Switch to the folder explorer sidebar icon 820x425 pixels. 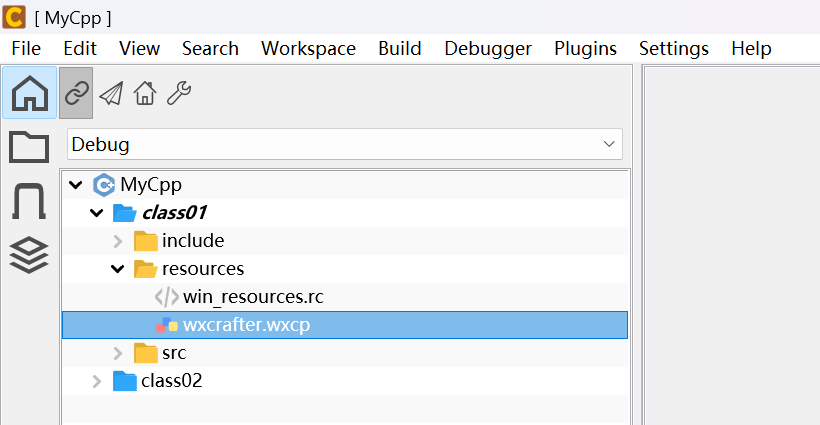tap(29, 147)
